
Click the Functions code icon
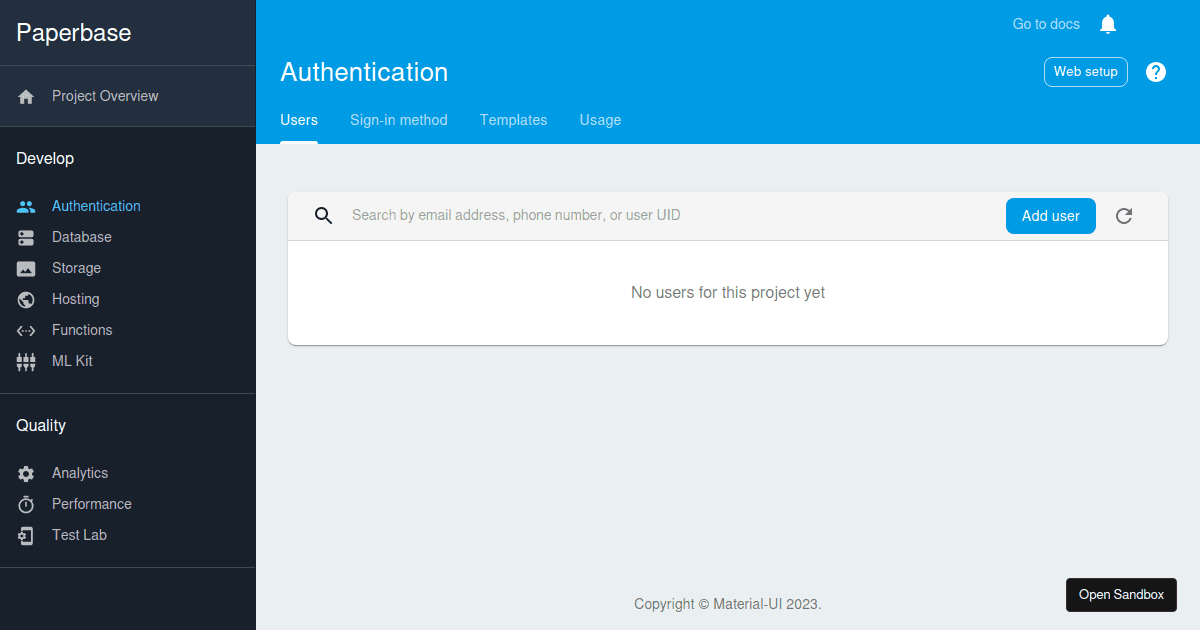pyautogui.click(x=26, y=331)
